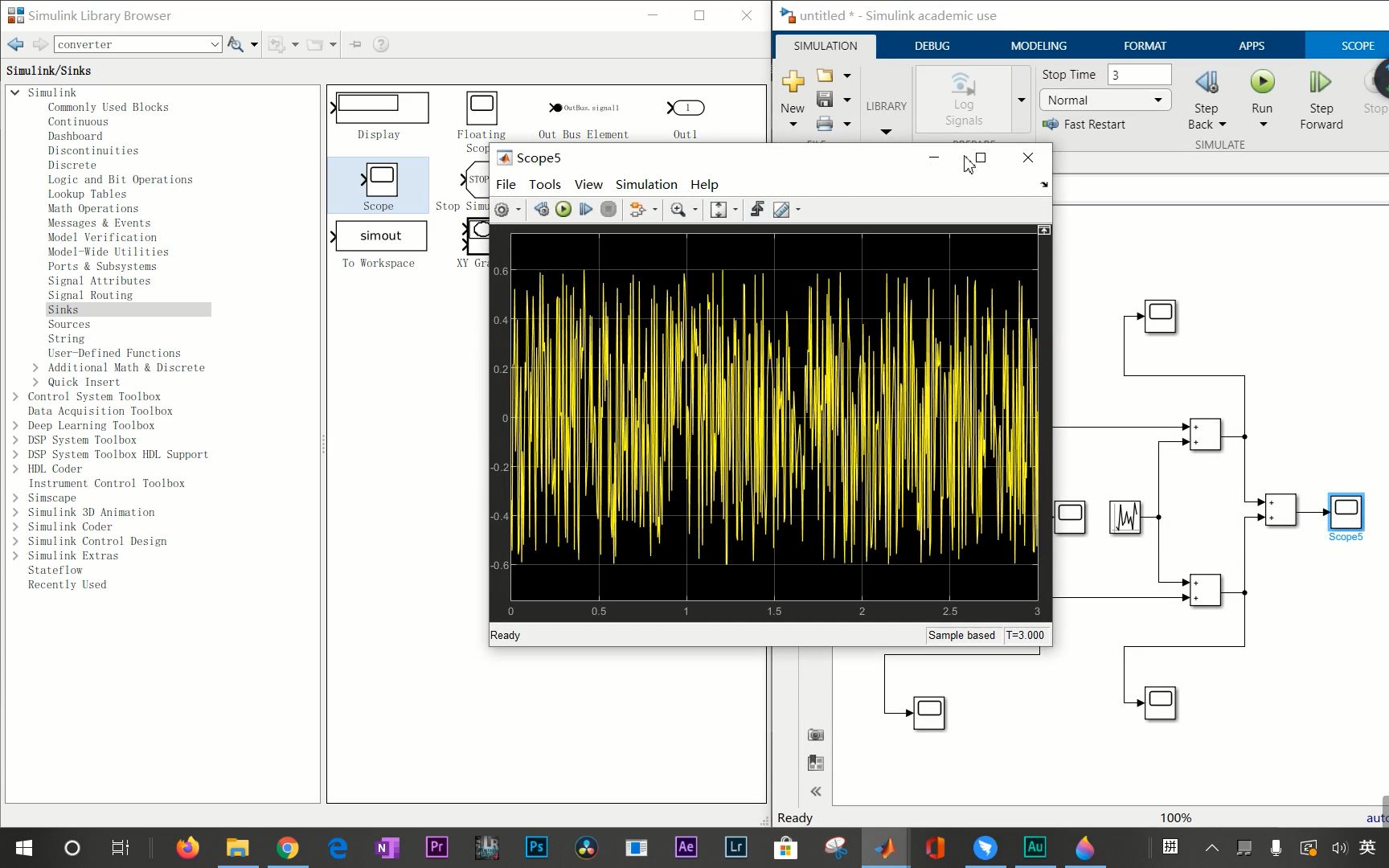Click help question icon in Library Browser
The width and height of the screenshot is (1389, 868).
381,44
